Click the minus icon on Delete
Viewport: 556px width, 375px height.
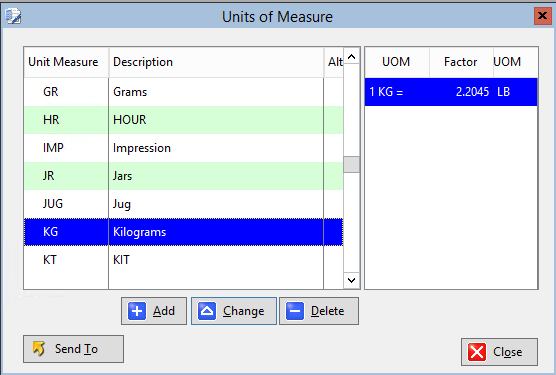pos(295,311)
